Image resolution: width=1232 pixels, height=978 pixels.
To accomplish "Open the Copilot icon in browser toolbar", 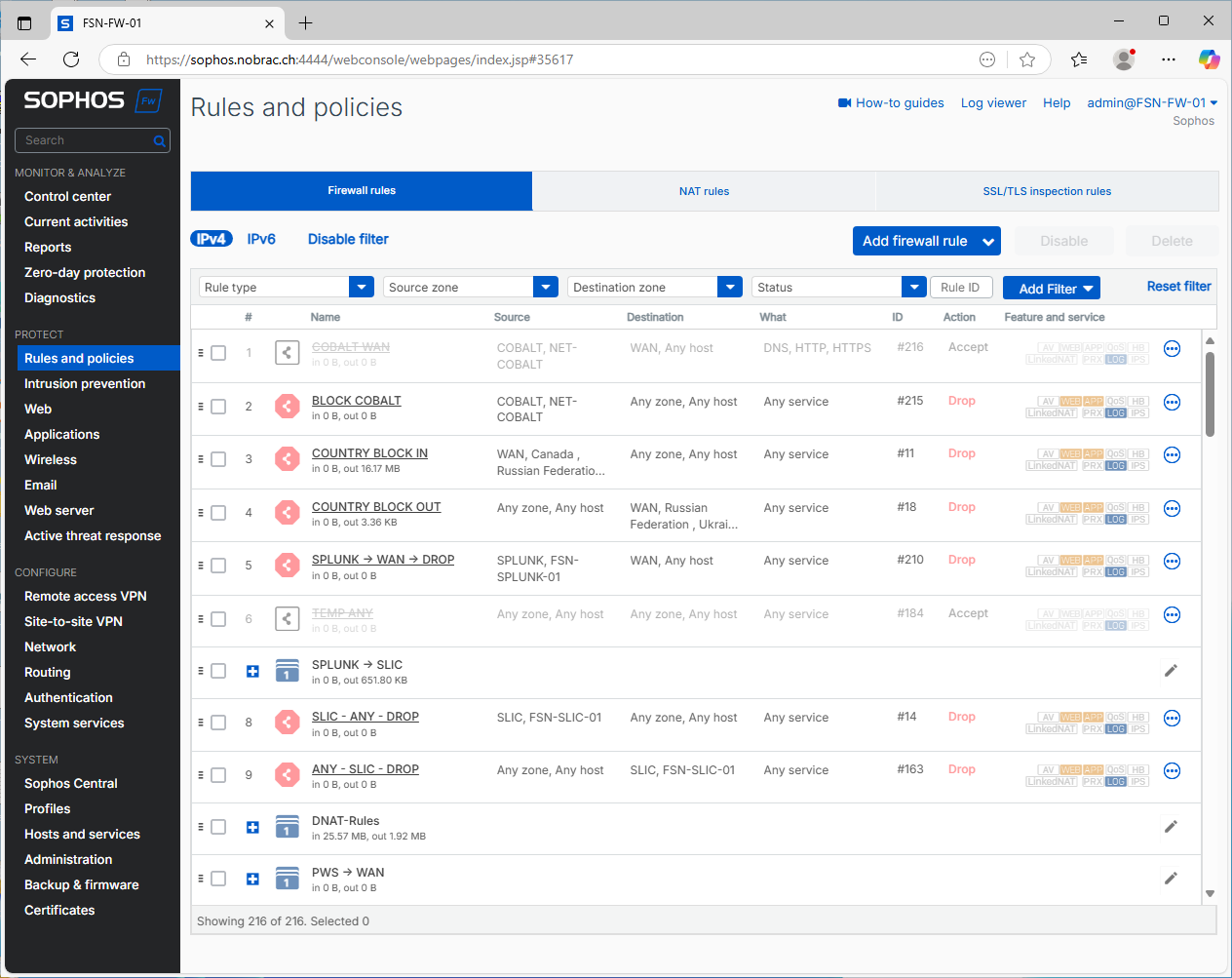I will click(1209, 59).
